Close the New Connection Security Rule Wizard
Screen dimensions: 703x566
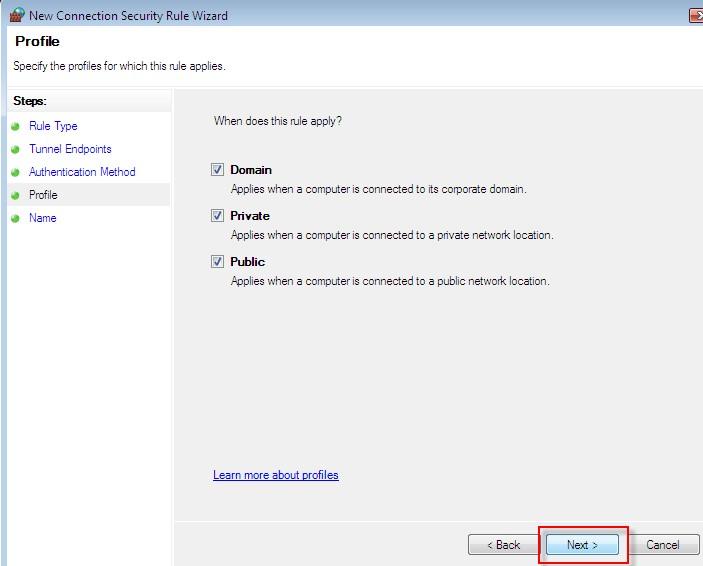pyautogui.click(x=695, y=15)
